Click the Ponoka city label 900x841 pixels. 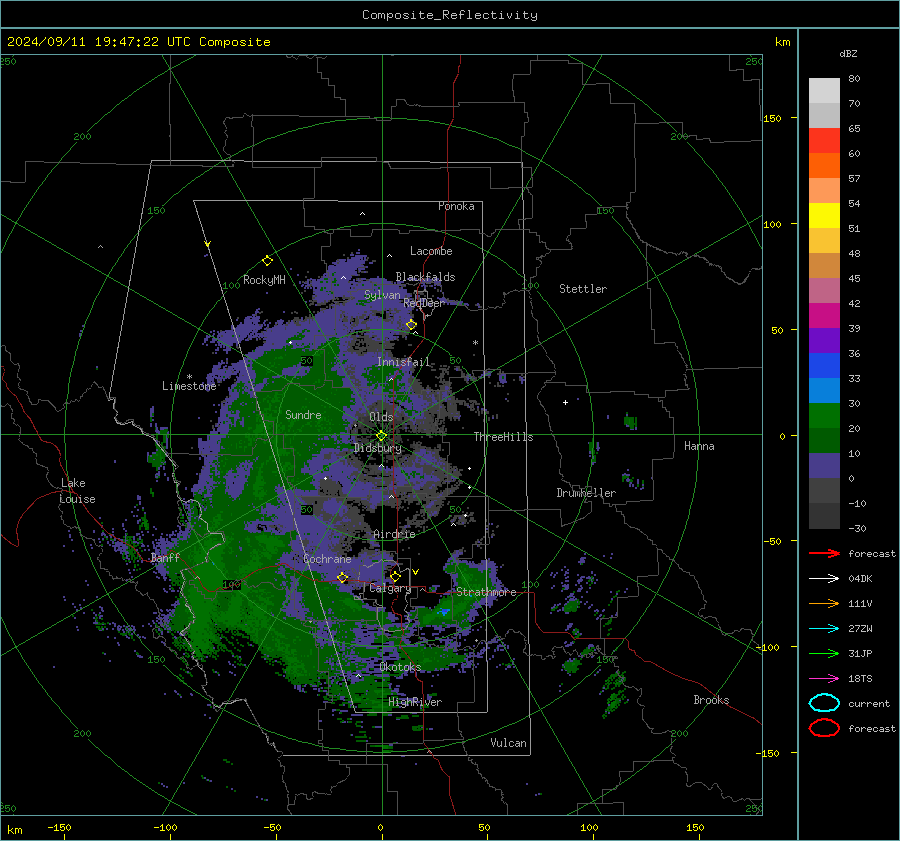click(456, 206)
